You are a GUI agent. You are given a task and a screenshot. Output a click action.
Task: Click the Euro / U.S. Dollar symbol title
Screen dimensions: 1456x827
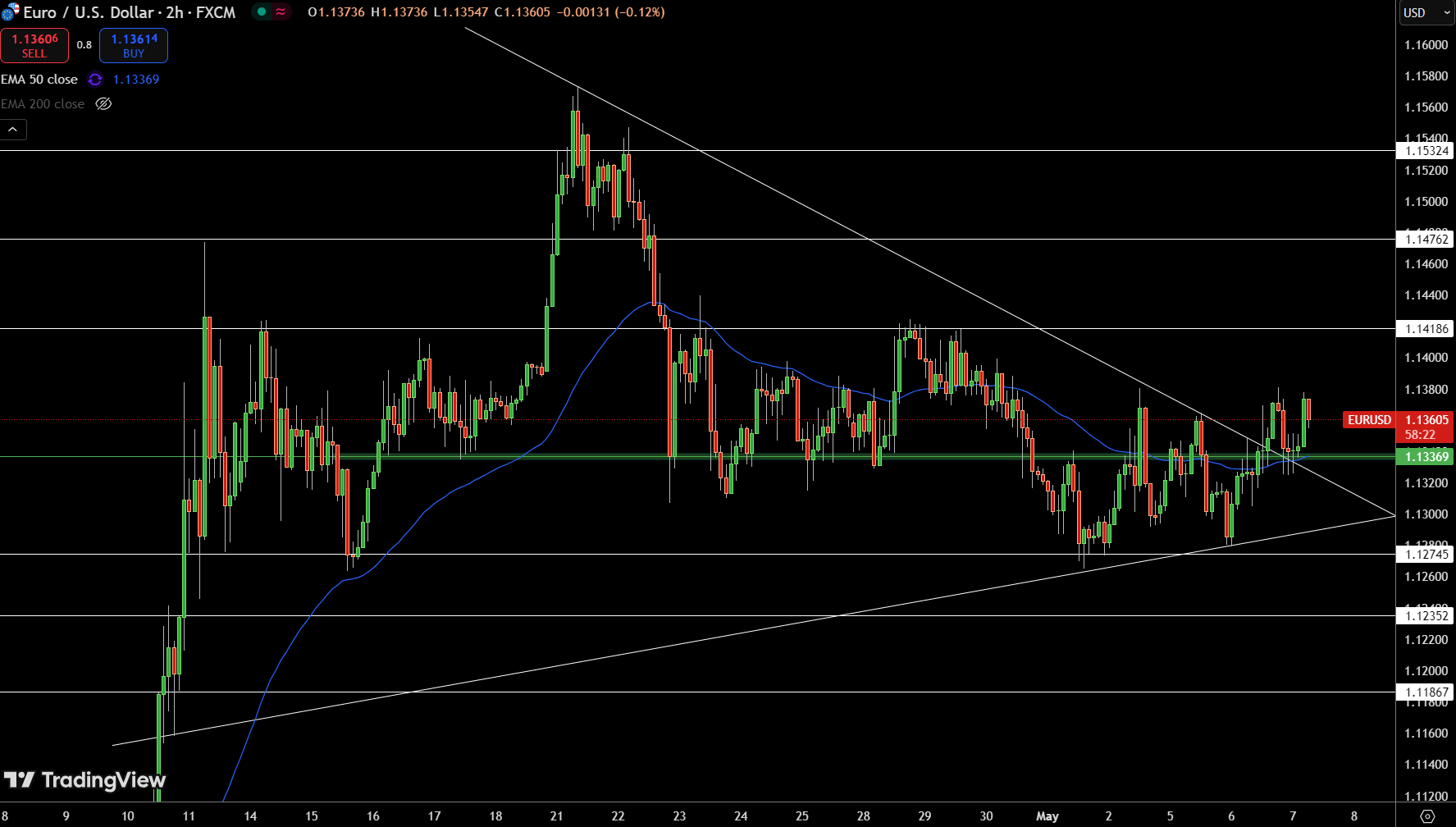tap(129, 12)
